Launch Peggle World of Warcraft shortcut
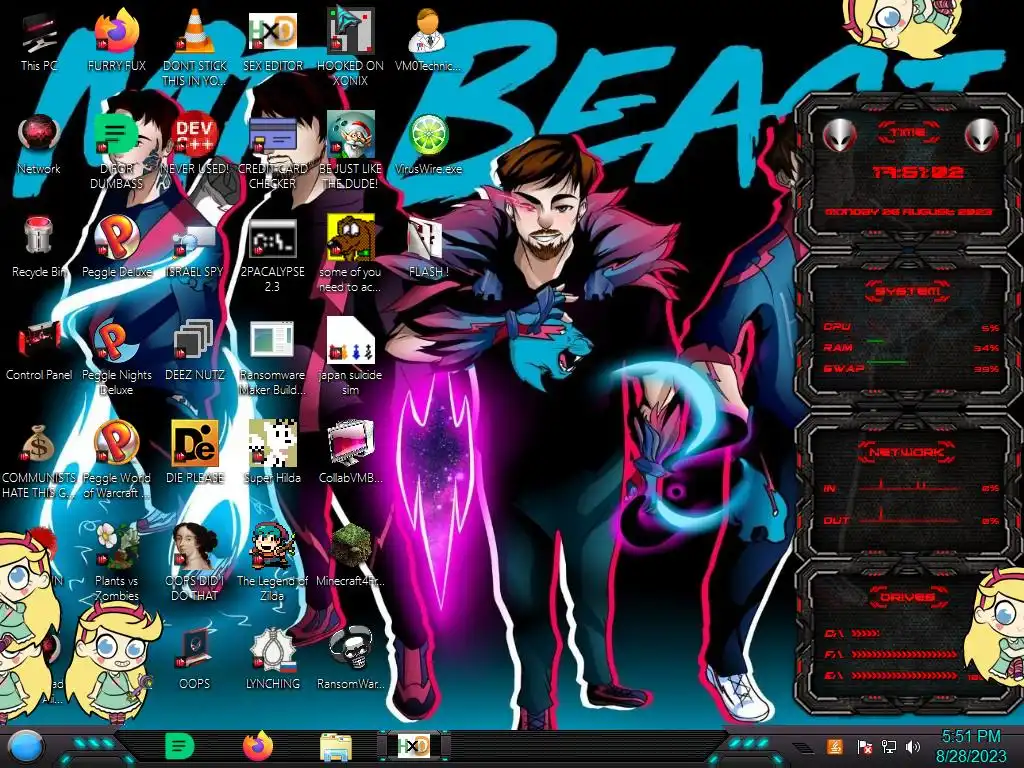 pyautogui.click(x=117, y=443)
